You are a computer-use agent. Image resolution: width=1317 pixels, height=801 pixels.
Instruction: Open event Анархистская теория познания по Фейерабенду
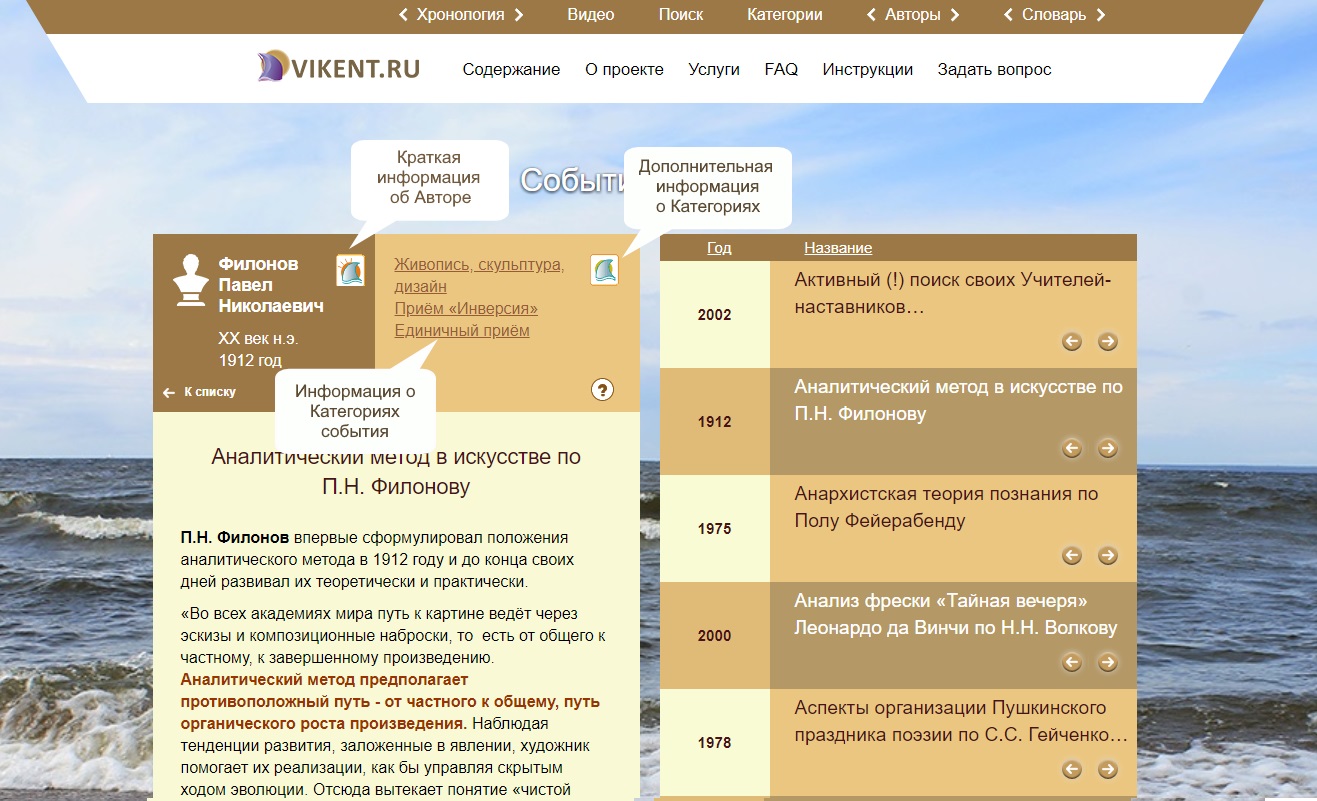pyautogui.click(x=946, y=507)
